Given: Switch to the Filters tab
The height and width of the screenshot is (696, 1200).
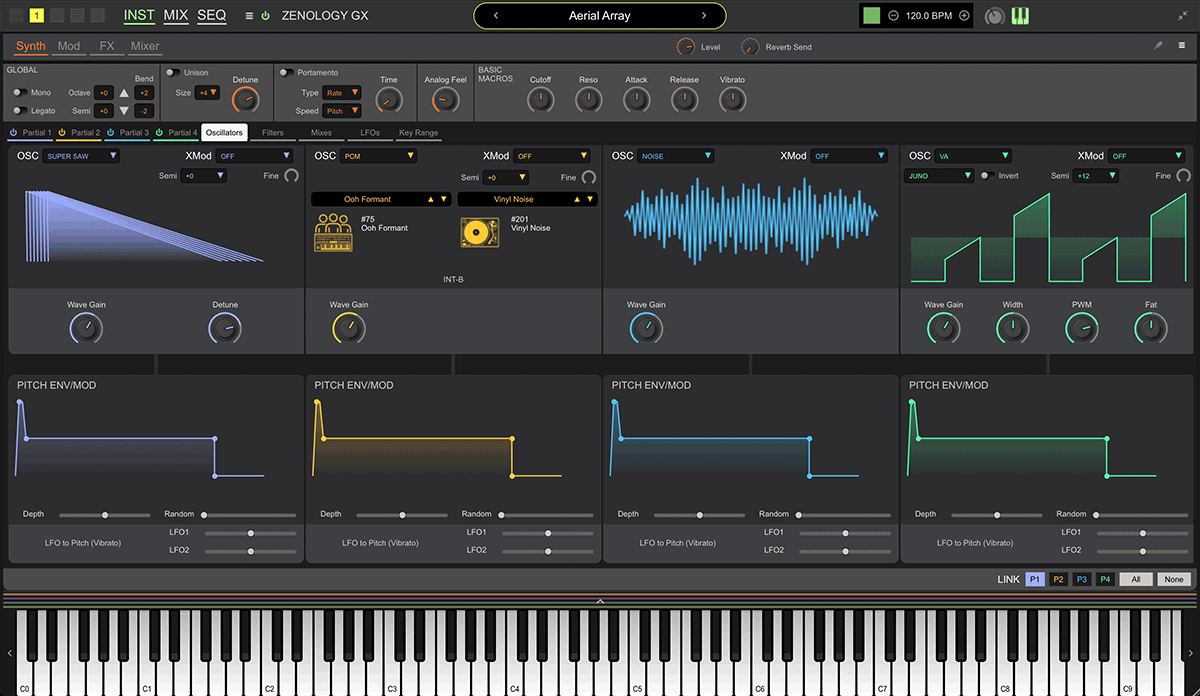Looking at the screenshot, I should click(x=273, y=132).
